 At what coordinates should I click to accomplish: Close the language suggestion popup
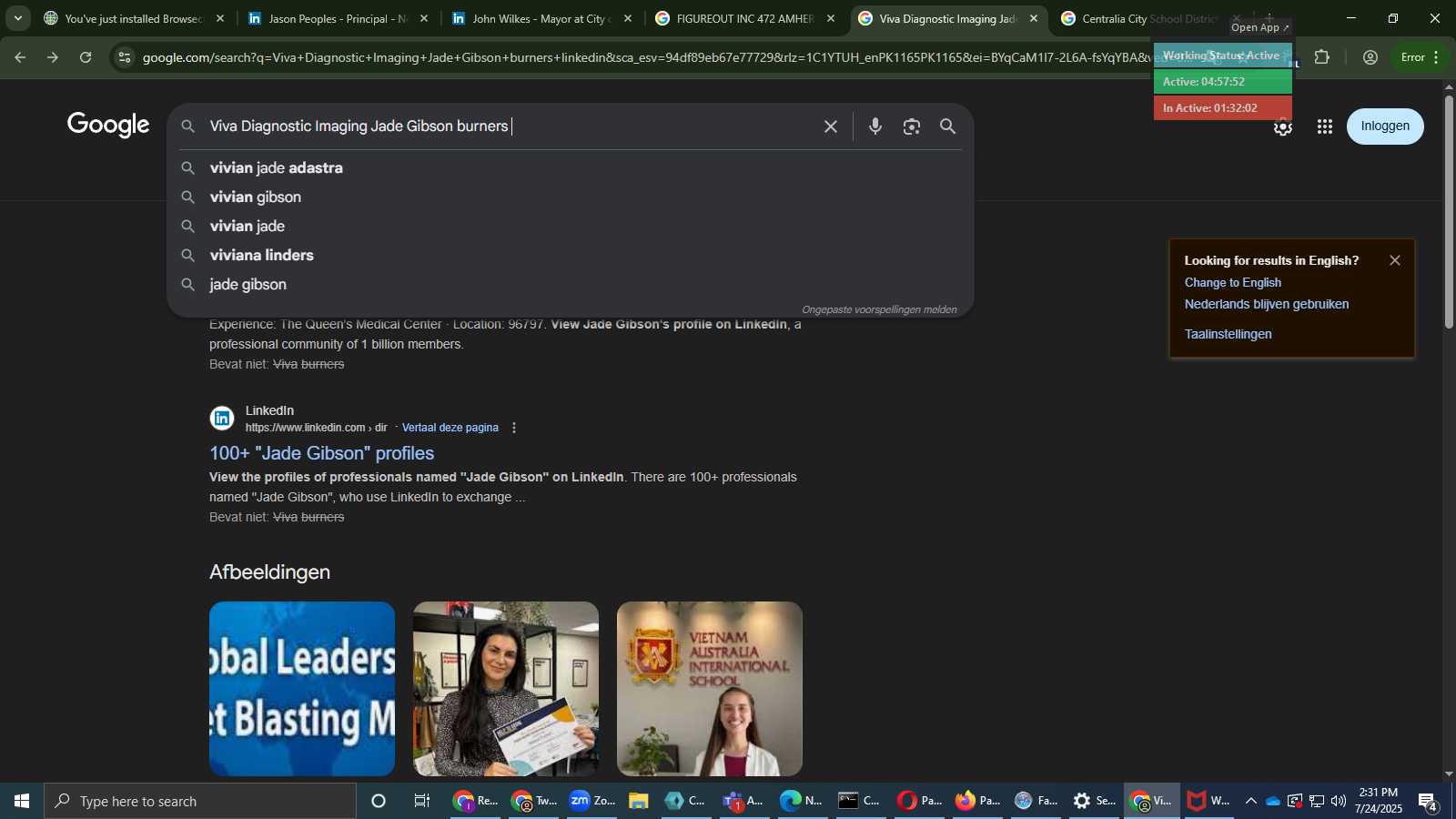[1395, 260]
